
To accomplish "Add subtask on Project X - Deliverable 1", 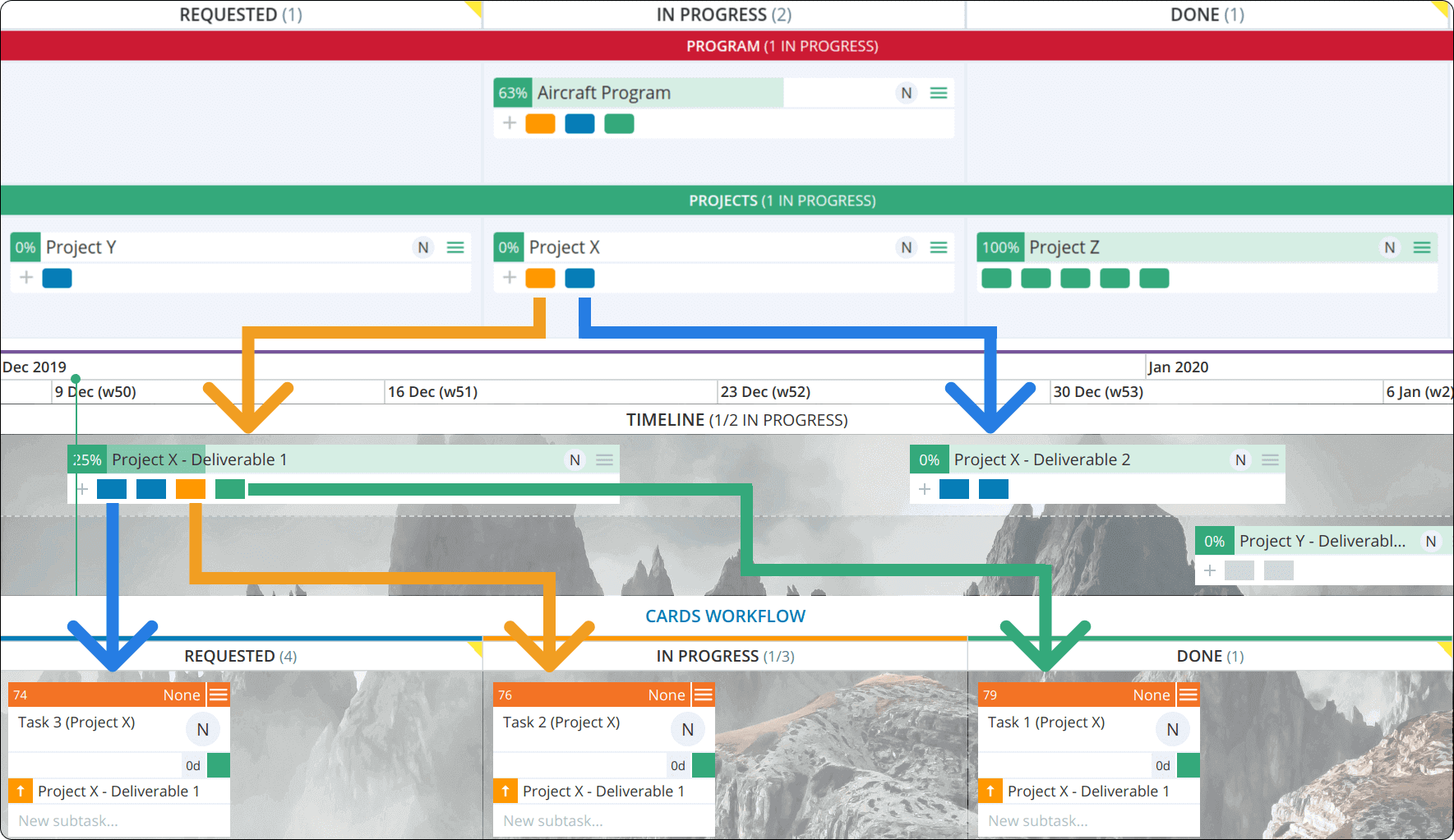I will click(x=82, y=489).
